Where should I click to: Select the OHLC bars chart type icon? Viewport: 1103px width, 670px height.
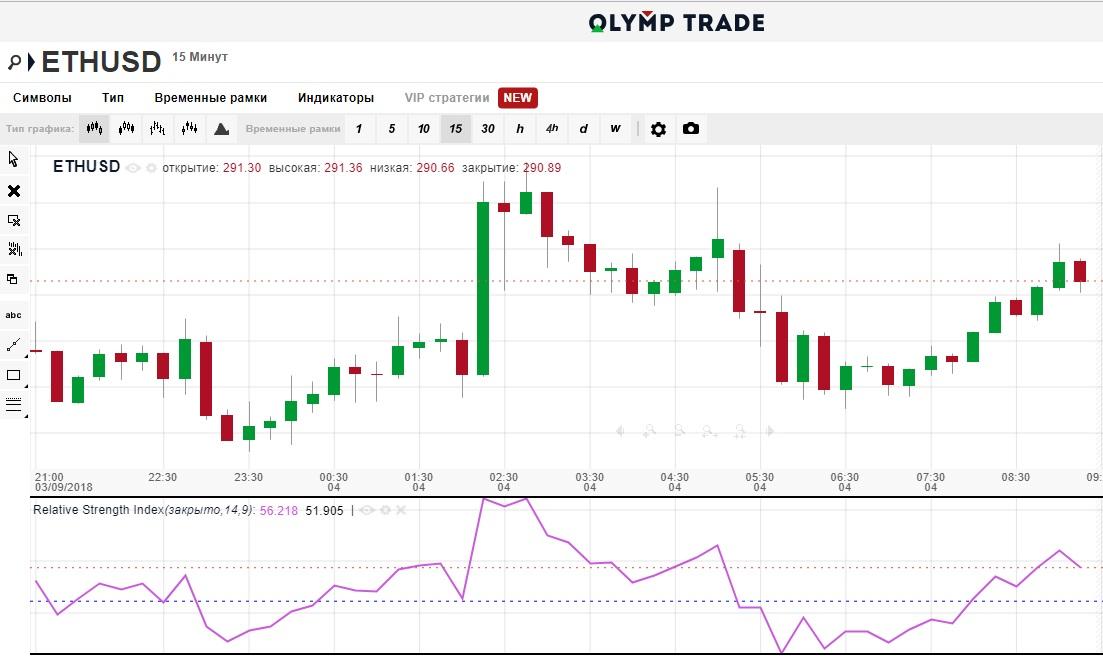158,129
